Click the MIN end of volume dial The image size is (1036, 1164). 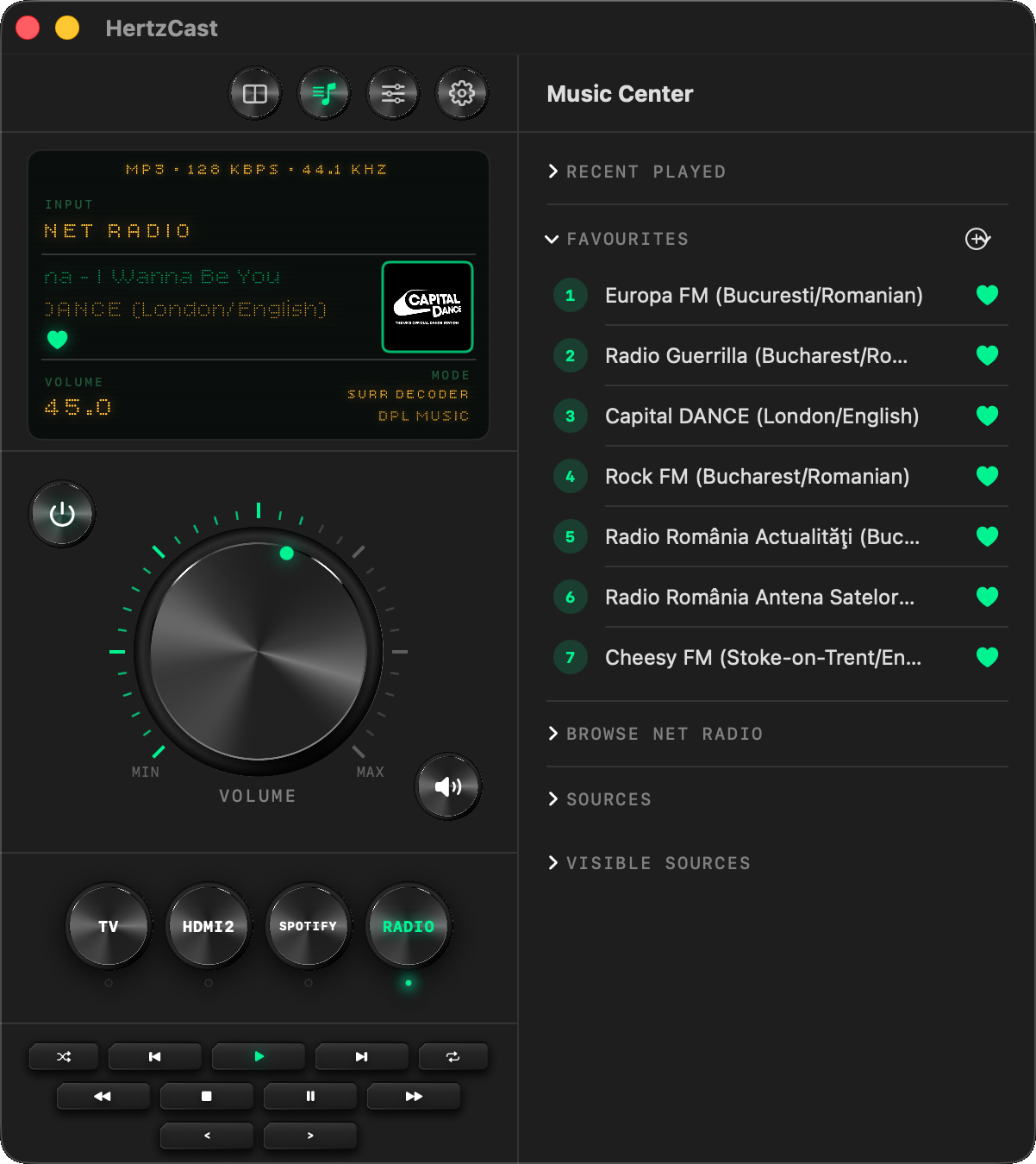point(146,772)
